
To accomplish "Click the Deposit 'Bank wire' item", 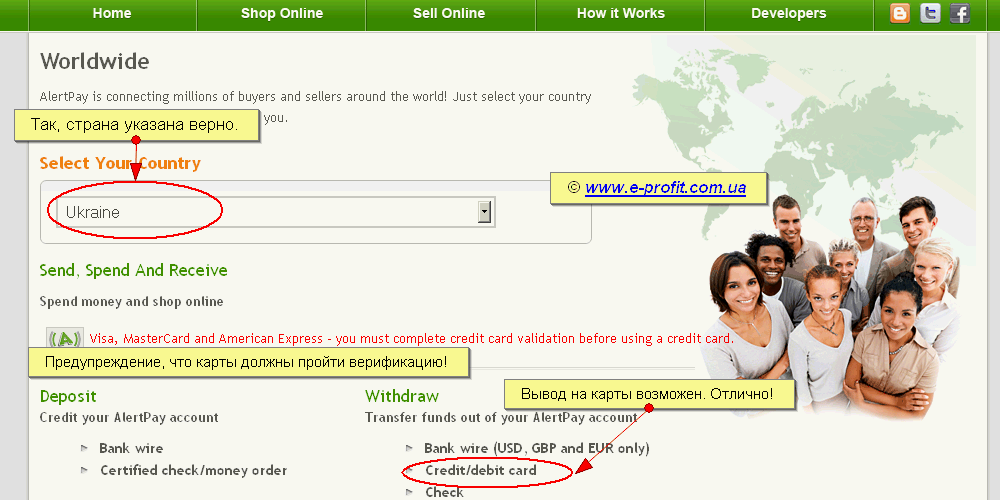I will [131, 448].
